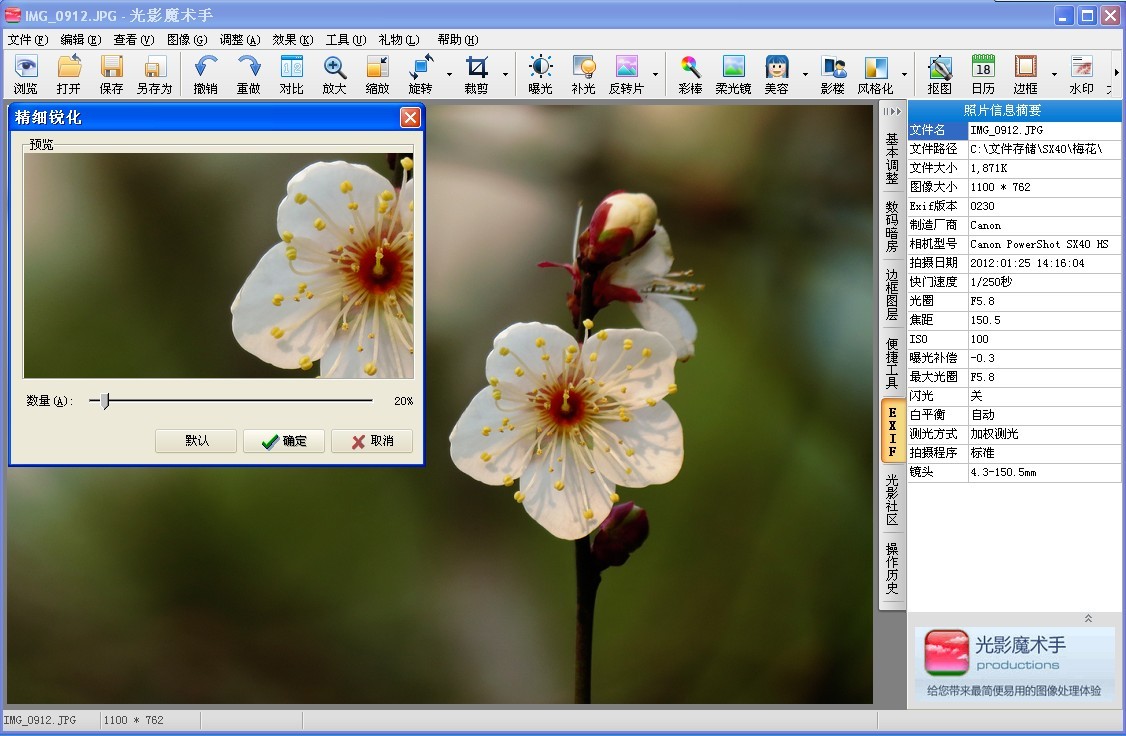Zoom in using the 放大 magnifier icon

(334, 74)
